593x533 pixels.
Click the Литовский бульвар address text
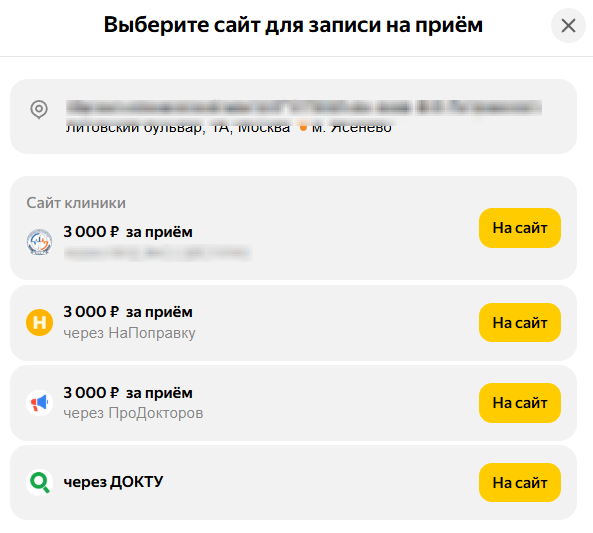tap(178, 128)
